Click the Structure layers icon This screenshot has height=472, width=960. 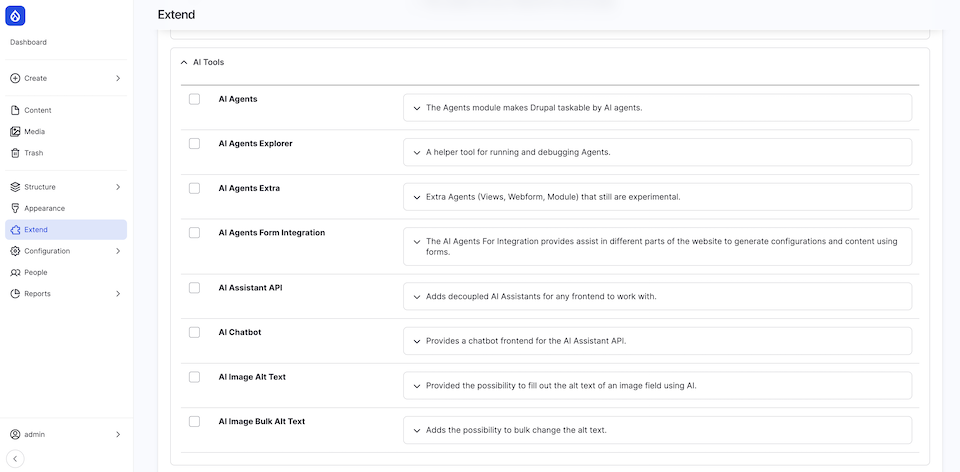tap(15, 187)
